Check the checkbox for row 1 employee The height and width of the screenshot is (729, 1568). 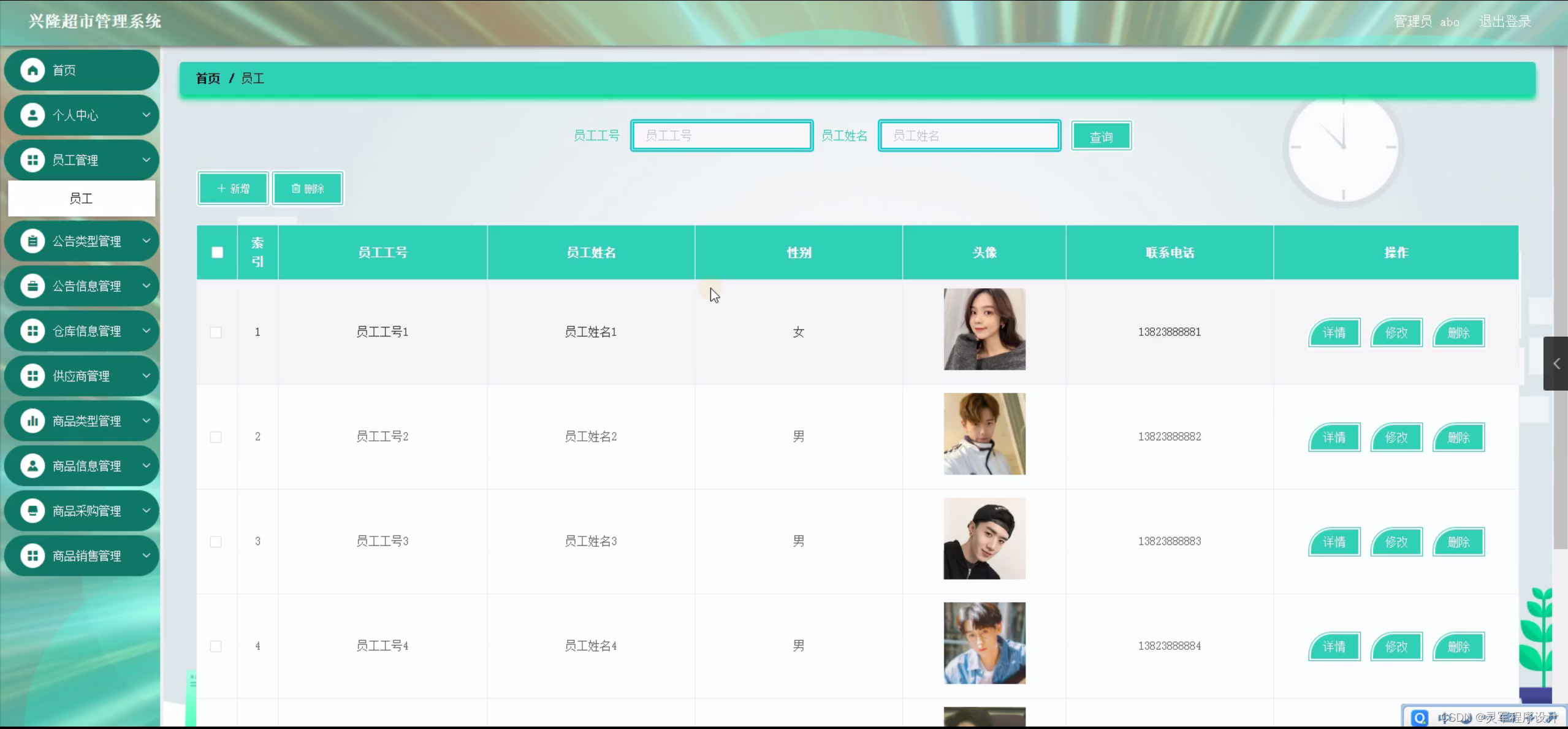click(x=216, y=332)
